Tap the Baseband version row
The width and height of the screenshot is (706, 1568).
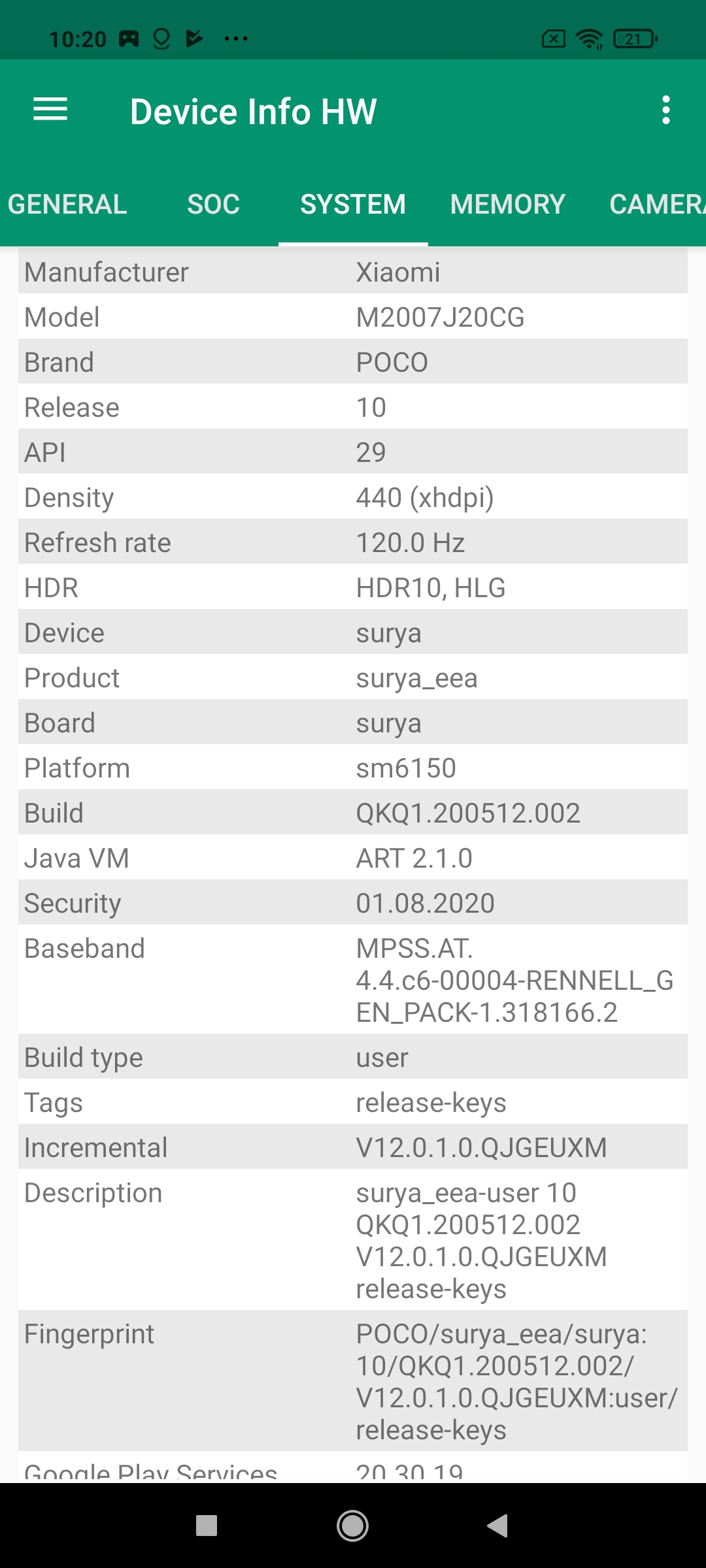coord(353,980)
